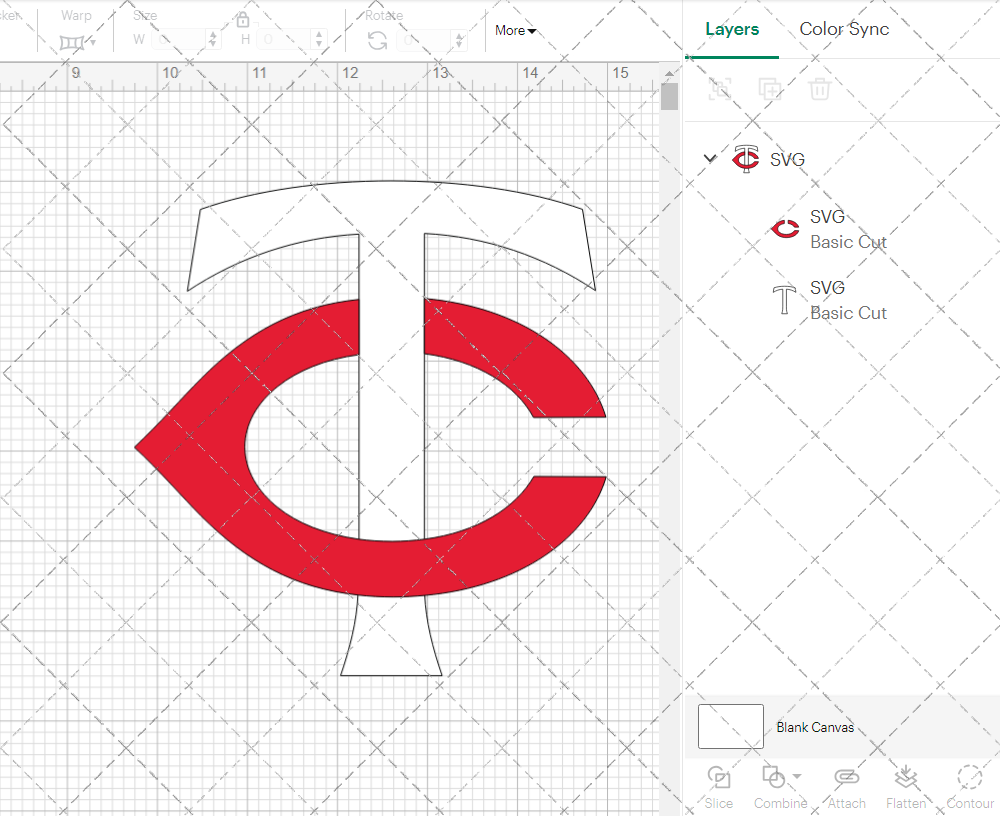The image size is (1000, 816).
Task: Click the Slice tool
Action: coord(719,787)
